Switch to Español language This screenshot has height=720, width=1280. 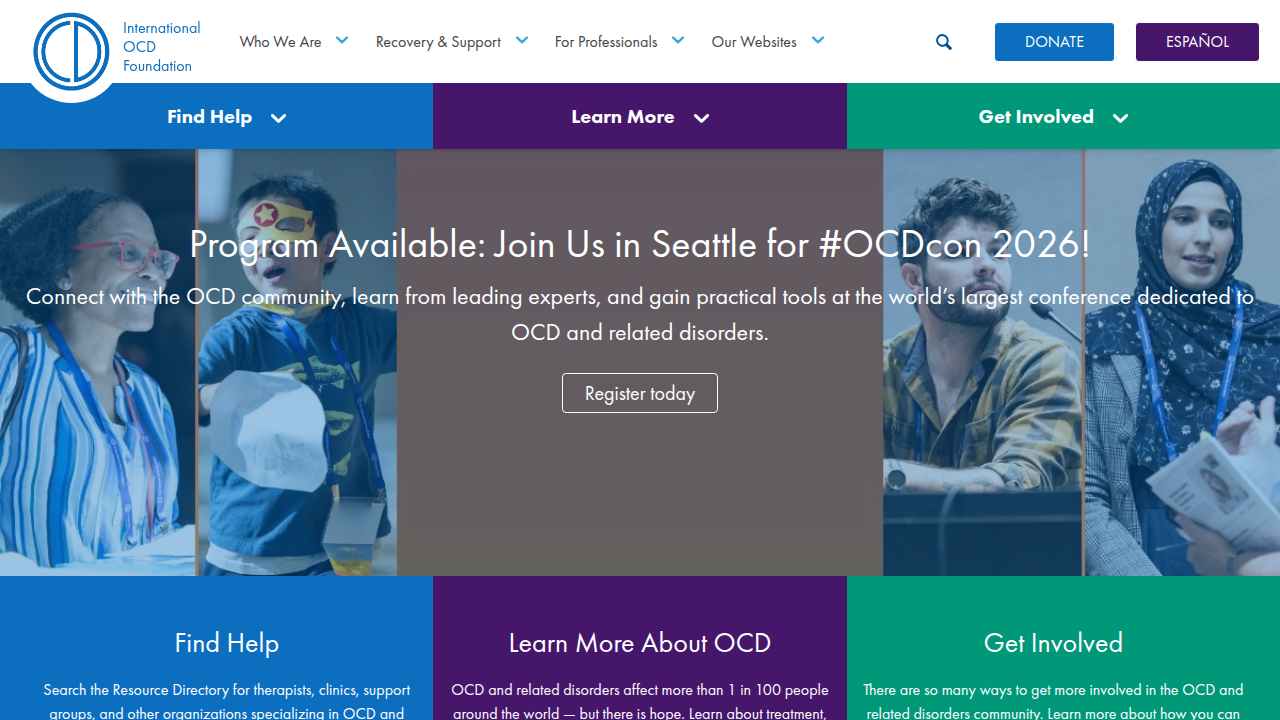1197,42
